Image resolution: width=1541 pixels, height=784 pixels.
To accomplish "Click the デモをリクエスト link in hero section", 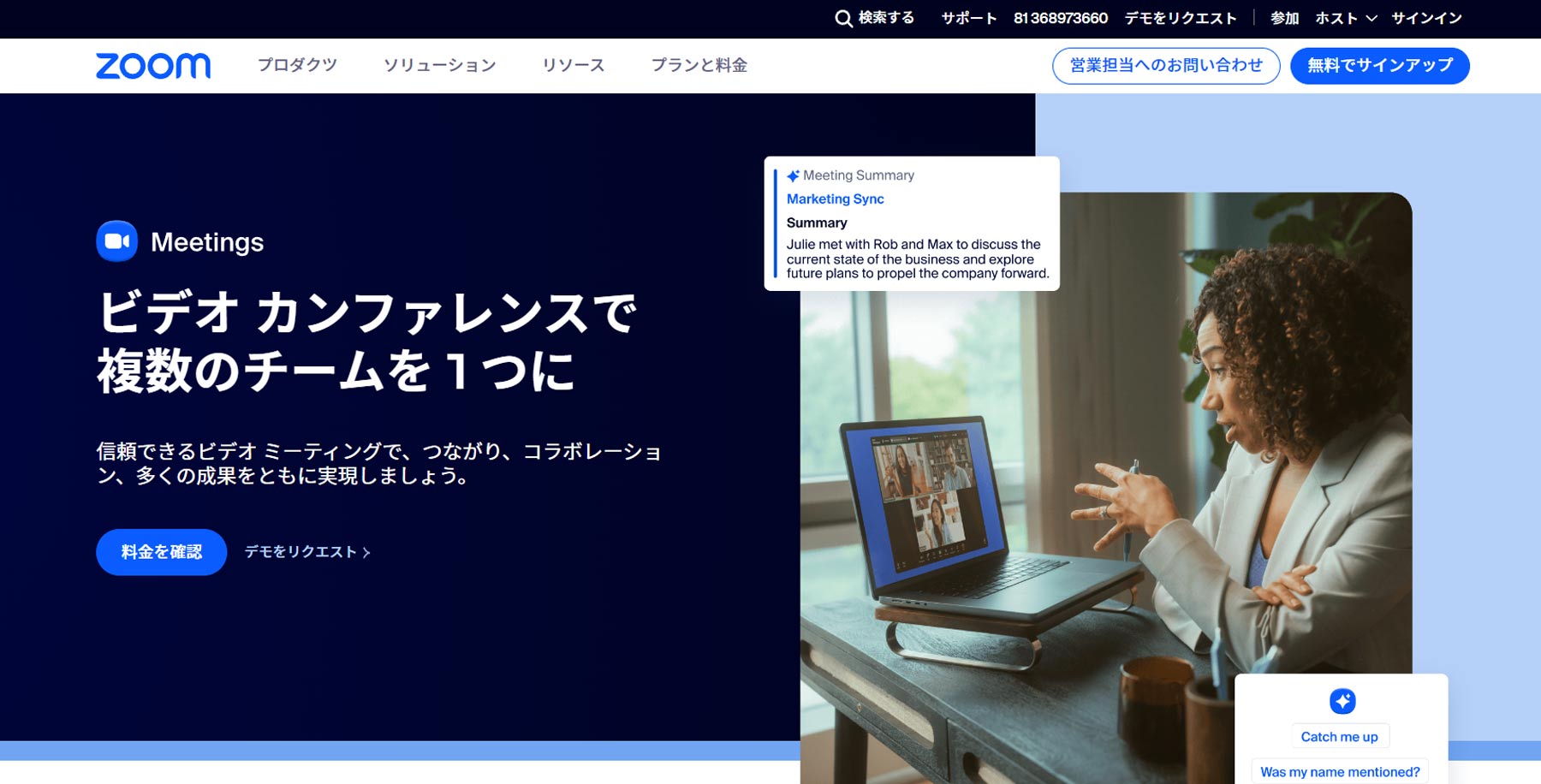I will tap(300, 552).
